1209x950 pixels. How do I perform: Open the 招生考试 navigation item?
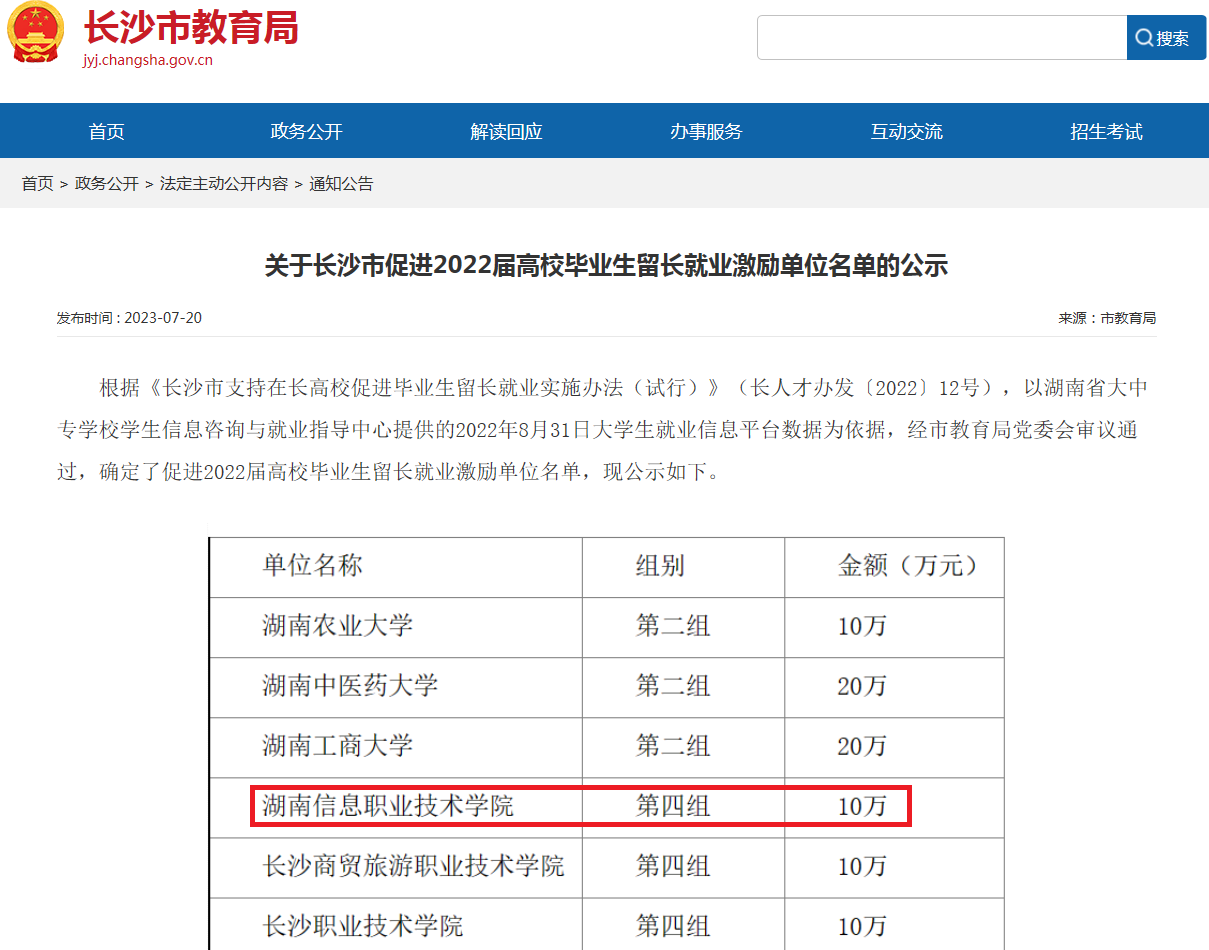coord(1106,131)
